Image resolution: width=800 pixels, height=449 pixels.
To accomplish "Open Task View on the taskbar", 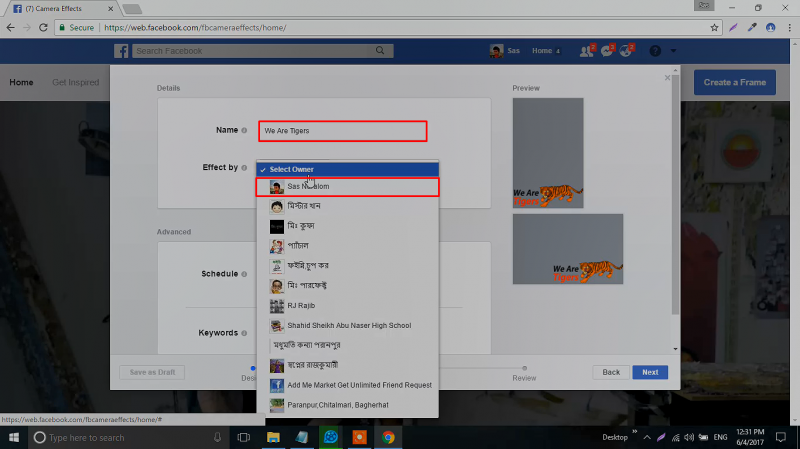I will click(x=244, y=438).
